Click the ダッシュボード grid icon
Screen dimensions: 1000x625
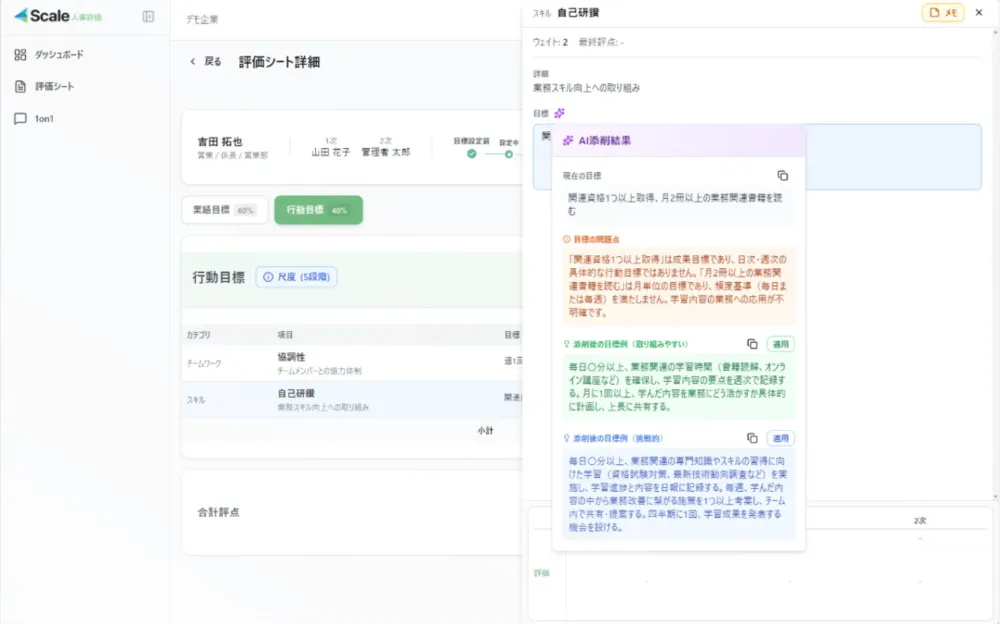pos(20,55)
